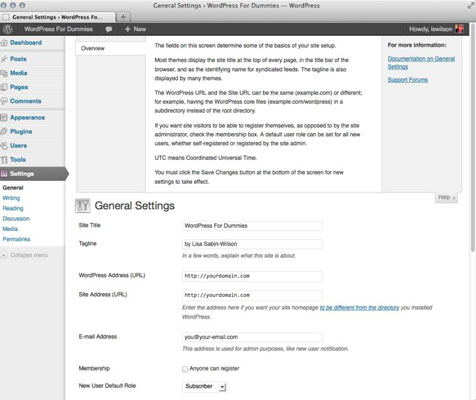Click 'UTC means Coordinated Universal Time.' text
476x400 pixels.
tap(205, 158)
